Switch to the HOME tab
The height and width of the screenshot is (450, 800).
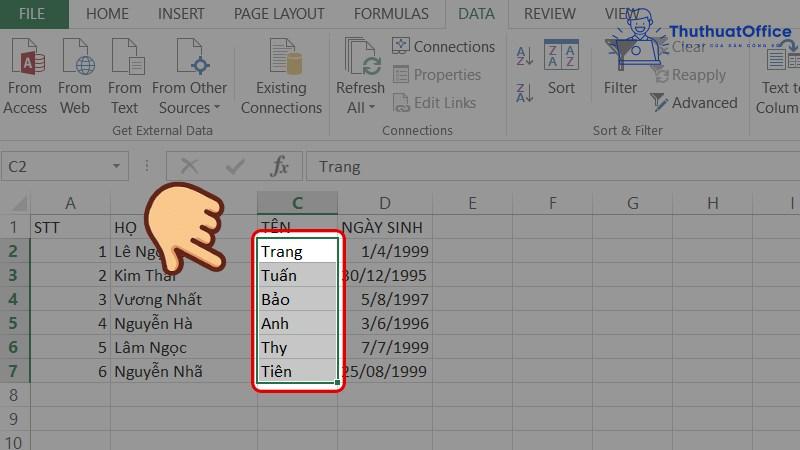coord(107,14)
